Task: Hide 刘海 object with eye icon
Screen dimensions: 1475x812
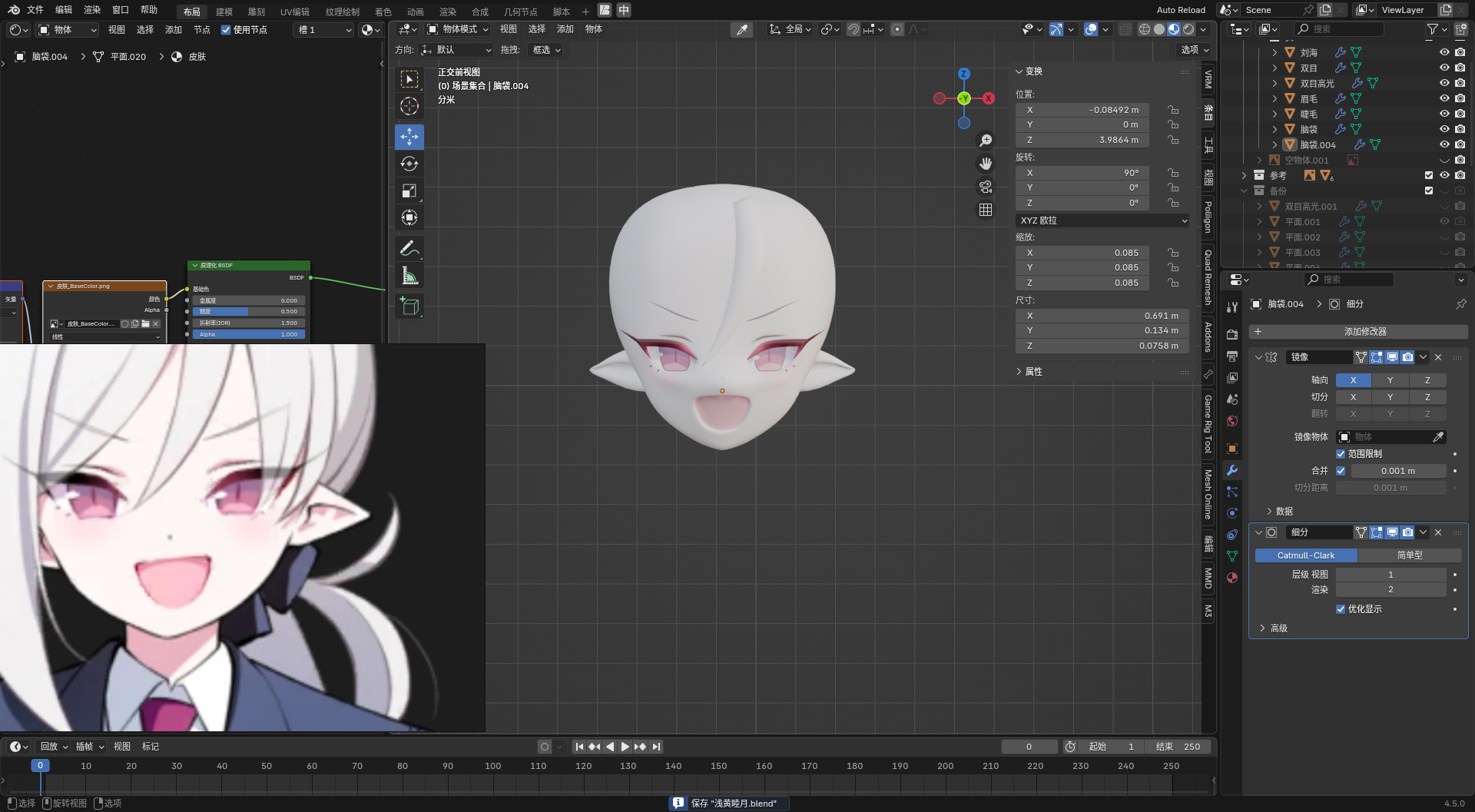Action: (x=1444, y=52)
